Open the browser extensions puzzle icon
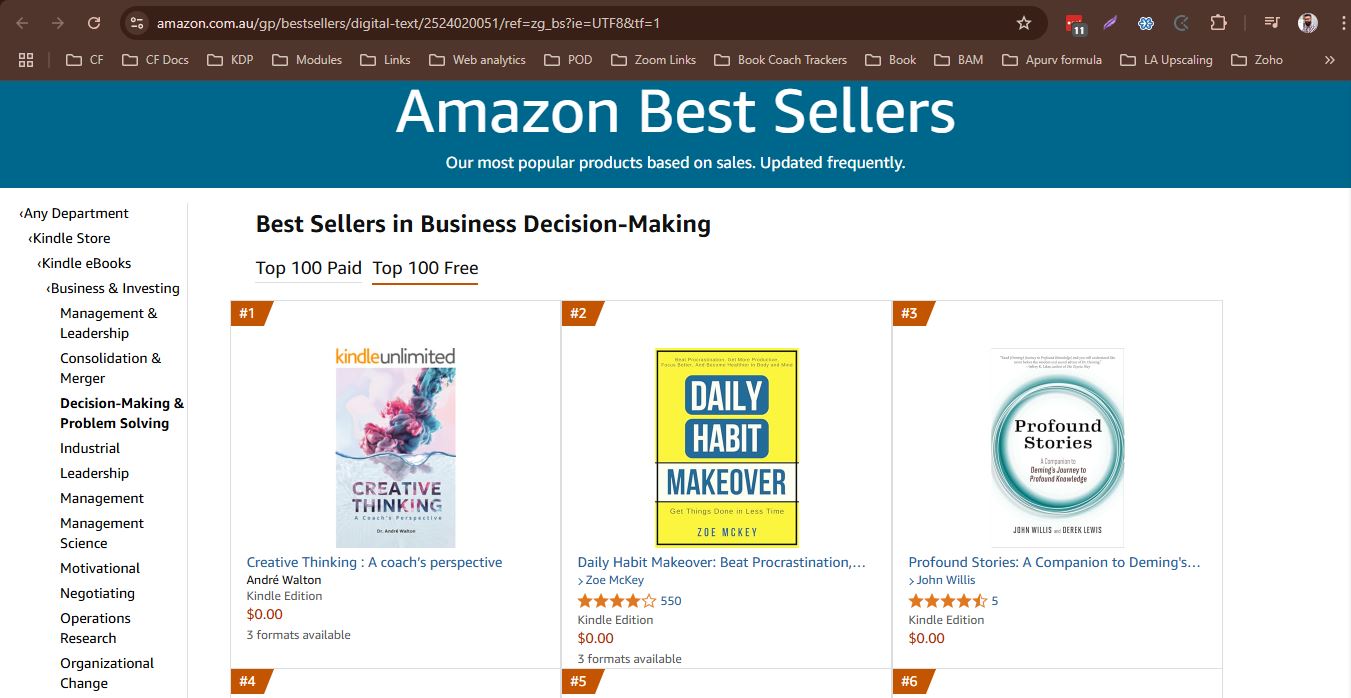Image resolution: width=1351 pixels, height=698 pixels. tap(1218, 23)
